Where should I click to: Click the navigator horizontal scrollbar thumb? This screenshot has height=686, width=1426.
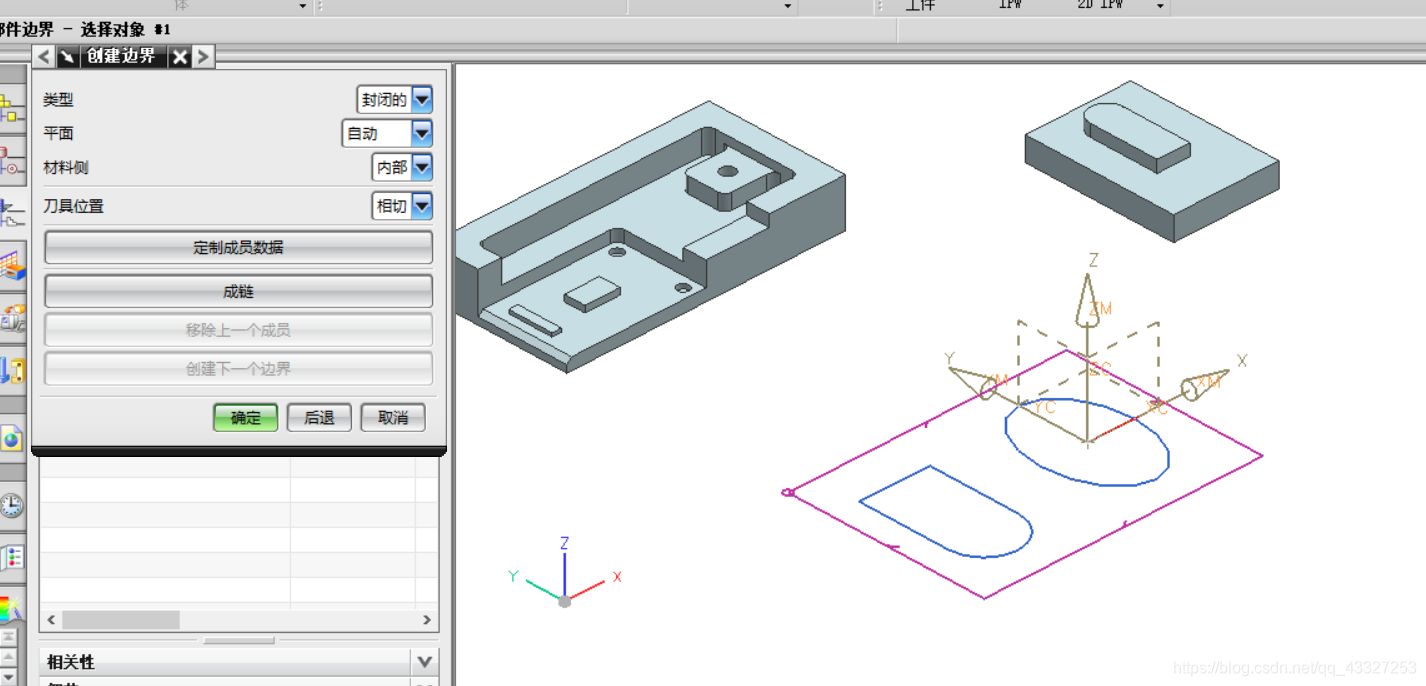[x=120, y=620]
